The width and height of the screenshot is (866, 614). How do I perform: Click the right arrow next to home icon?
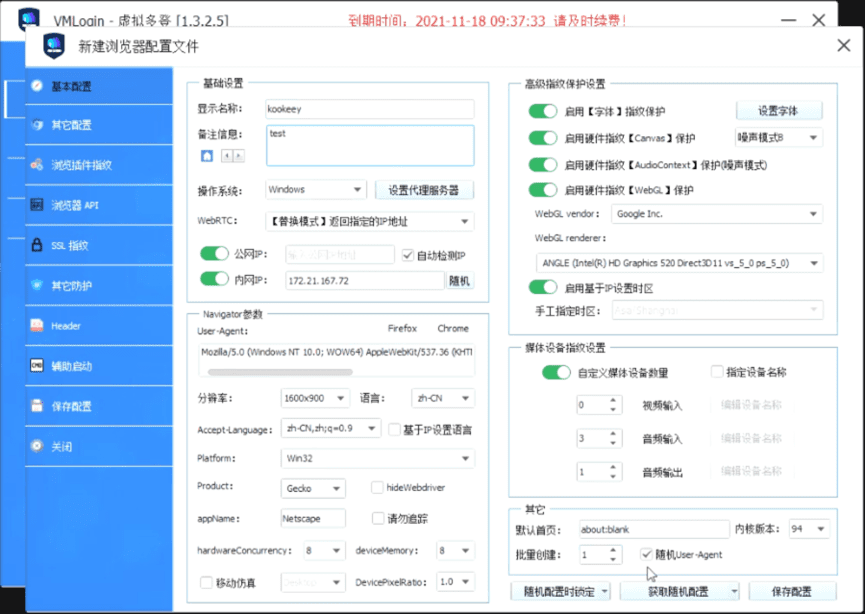click(x=238, y=156)
